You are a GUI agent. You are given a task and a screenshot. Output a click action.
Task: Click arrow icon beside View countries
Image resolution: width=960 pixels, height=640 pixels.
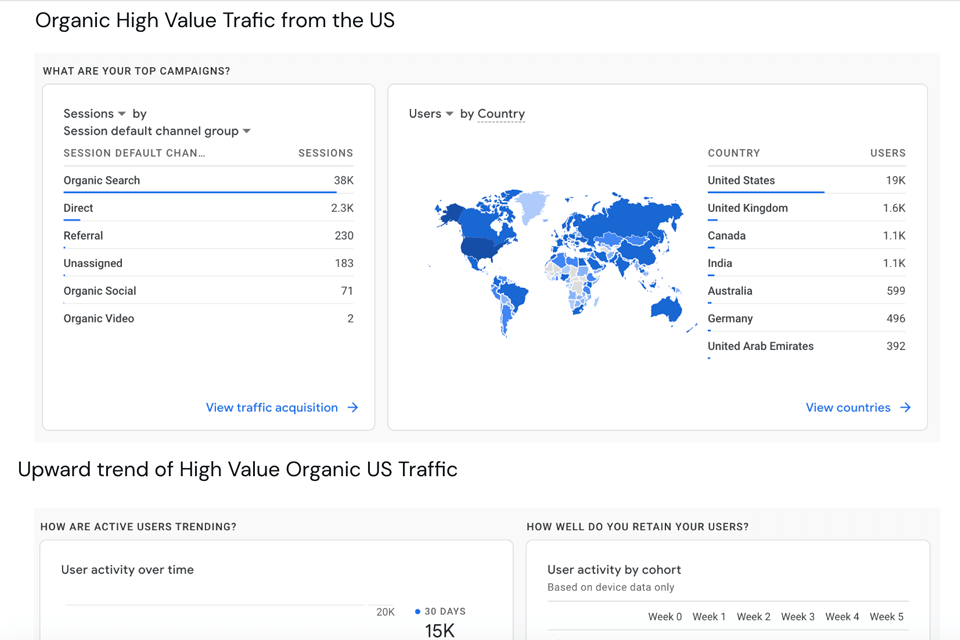[x=905, y=408]
